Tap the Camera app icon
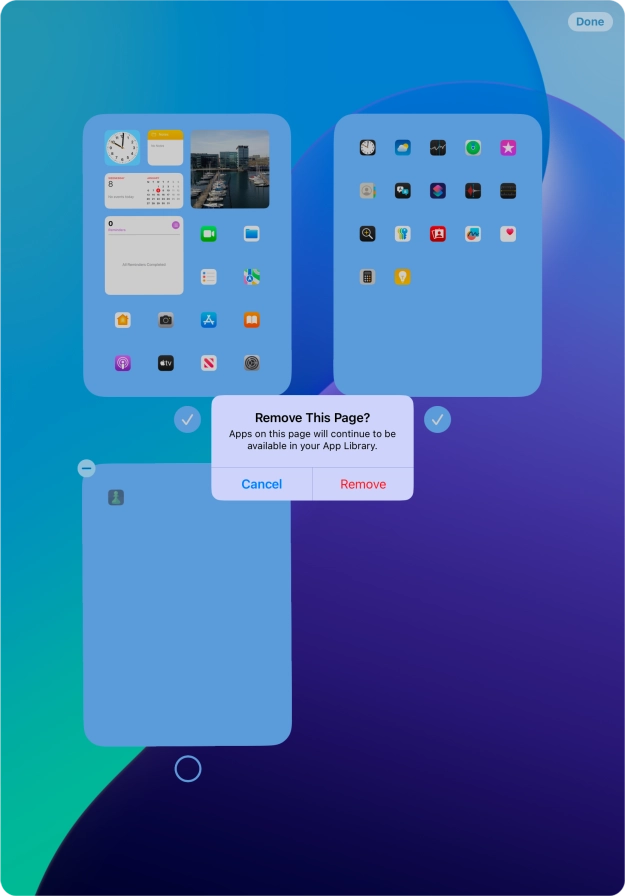Screen dimensions: 625x896 [x=165, y=320]
